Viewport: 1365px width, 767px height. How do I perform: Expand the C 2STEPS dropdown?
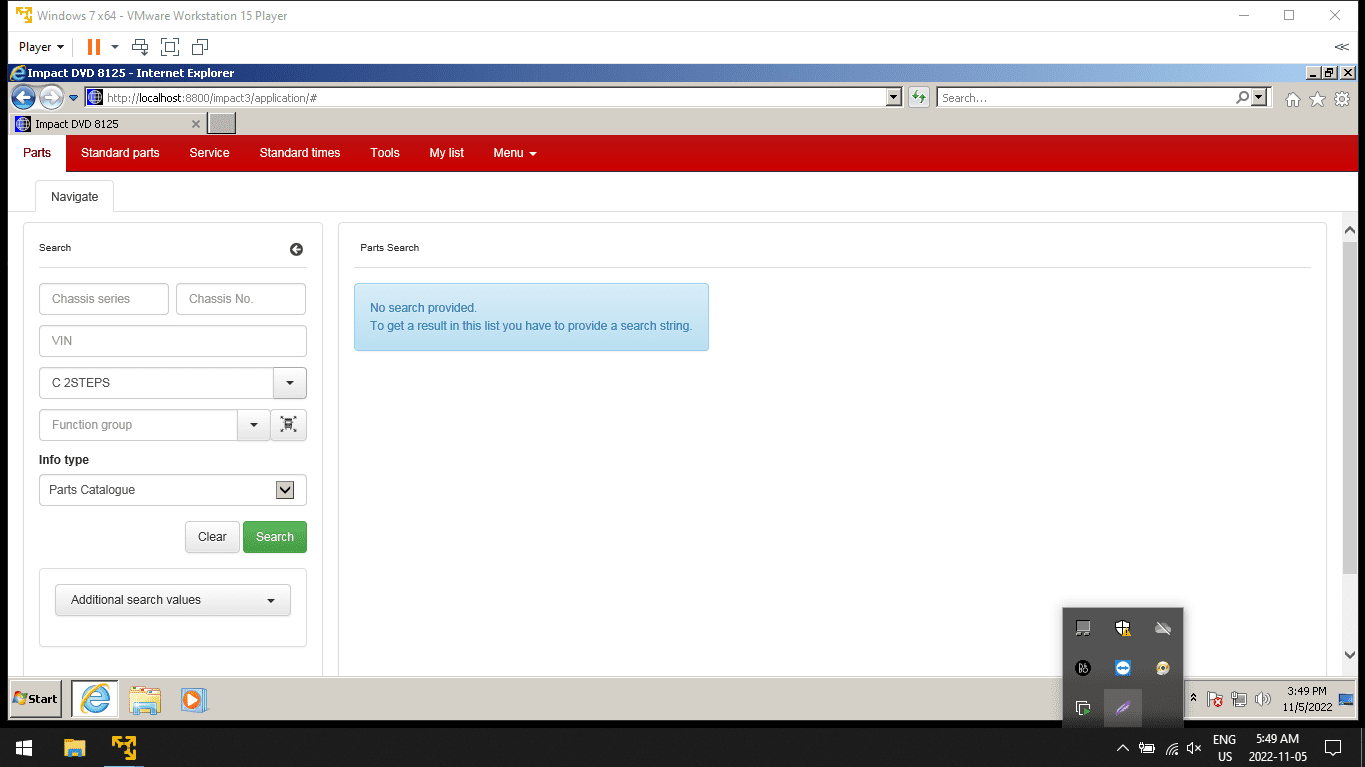[289, 383]
